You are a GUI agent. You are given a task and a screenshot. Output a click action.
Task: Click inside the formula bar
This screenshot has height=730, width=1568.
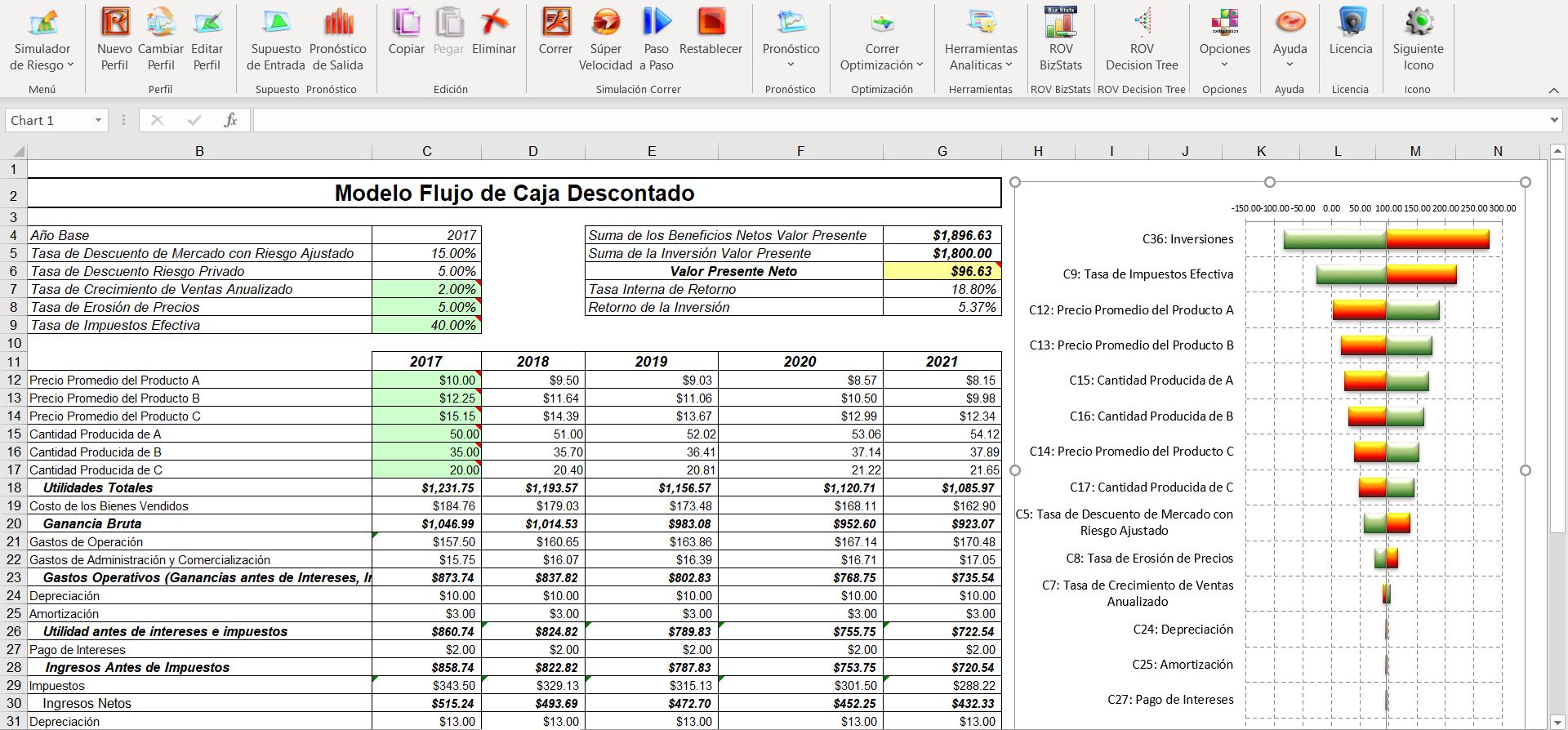coord(898,120)
